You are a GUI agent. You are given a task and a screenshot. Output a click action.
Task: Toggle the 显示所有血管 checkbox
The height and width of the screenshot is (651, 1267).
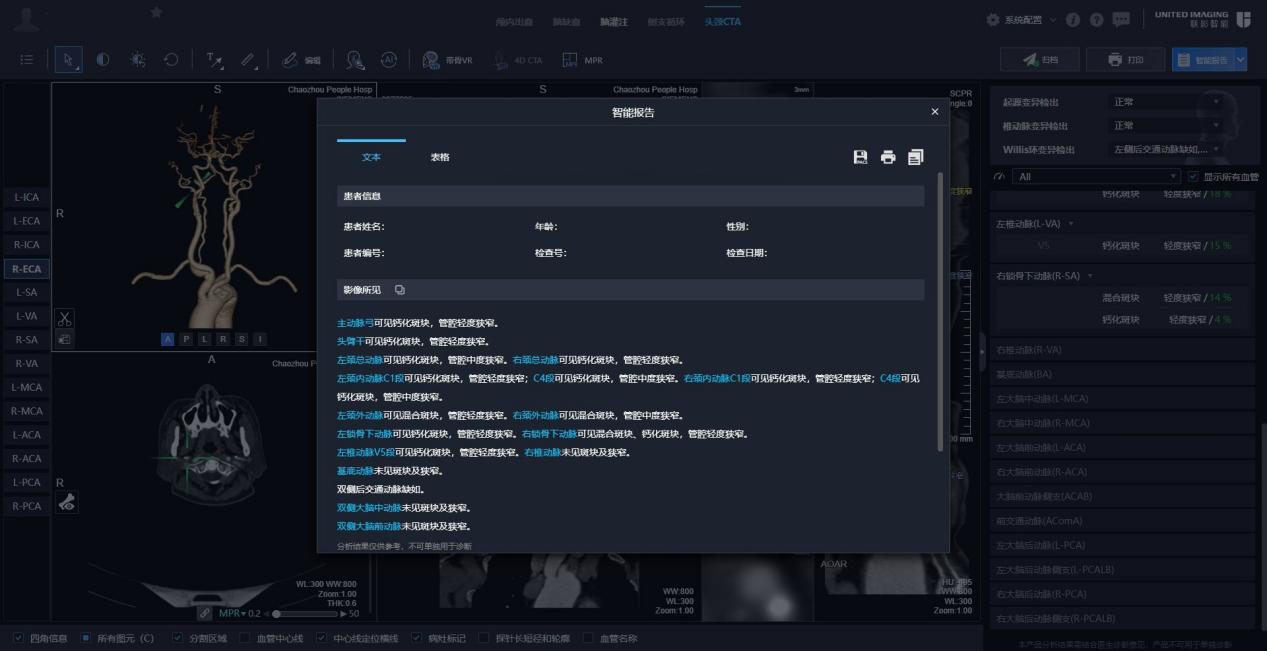point(1193,177)
